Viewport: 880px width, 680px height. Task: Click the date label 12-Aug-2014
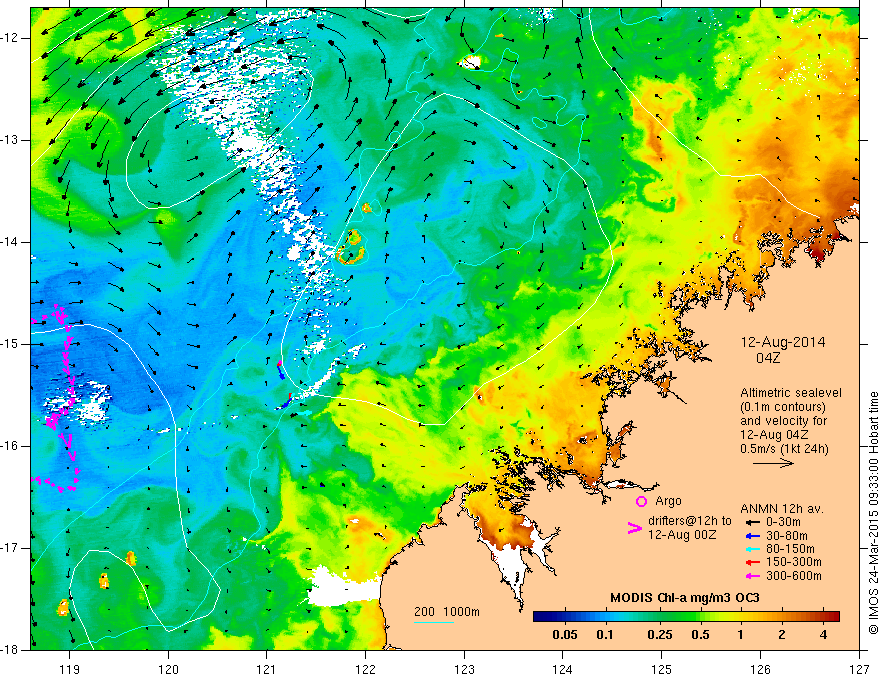pyautogui.click(x=783, y=342)
